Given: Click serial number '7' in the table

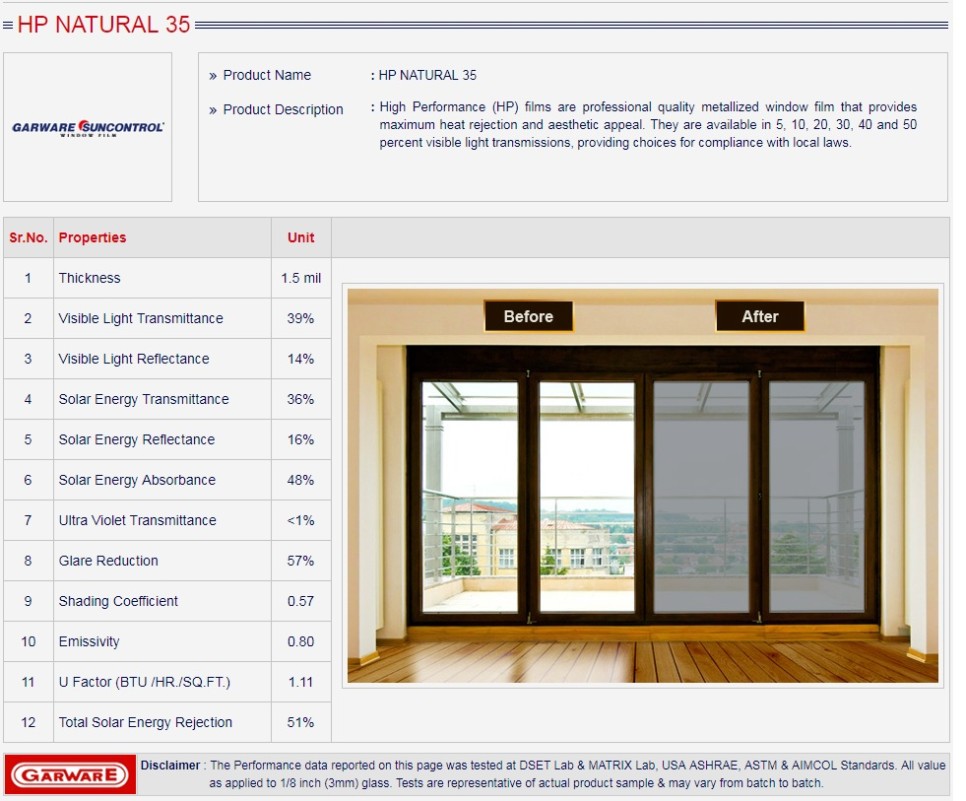Looking at the screenshot, I should (x=28, y=520).
